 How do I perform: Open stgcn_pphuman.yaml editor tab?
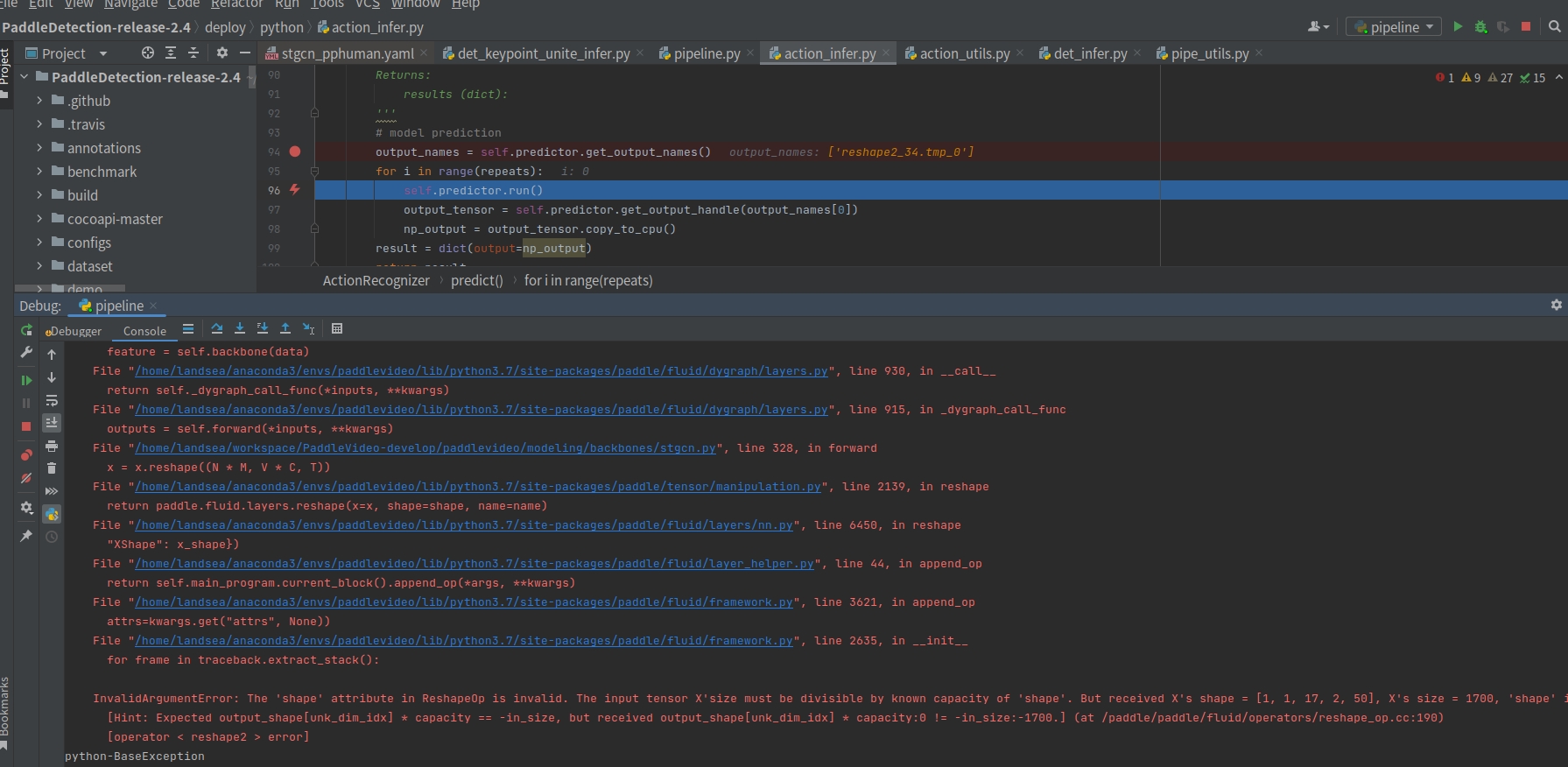(347, 53)
